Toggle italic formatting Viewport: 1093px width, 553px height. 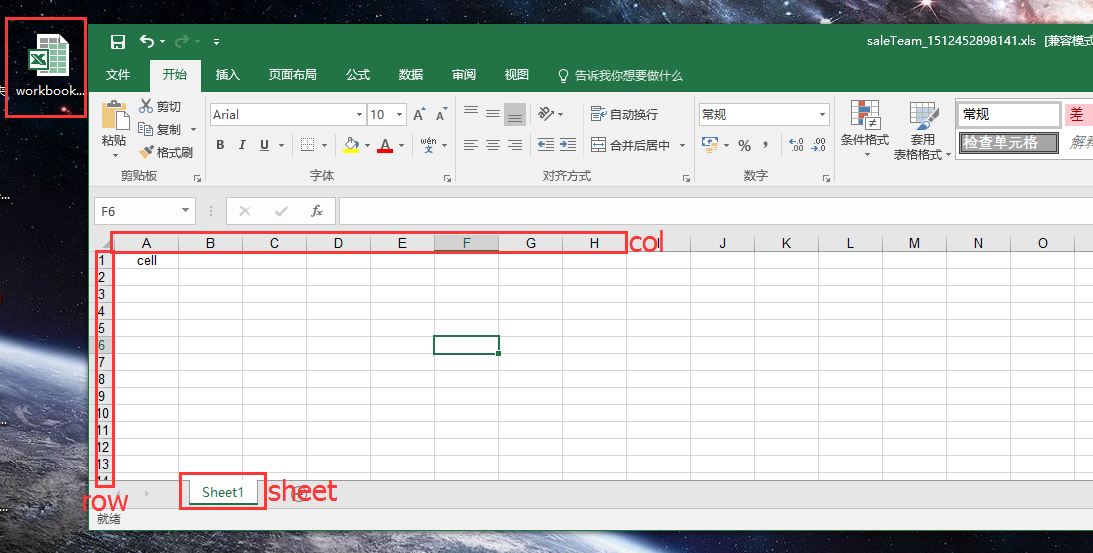coord(242,146)
